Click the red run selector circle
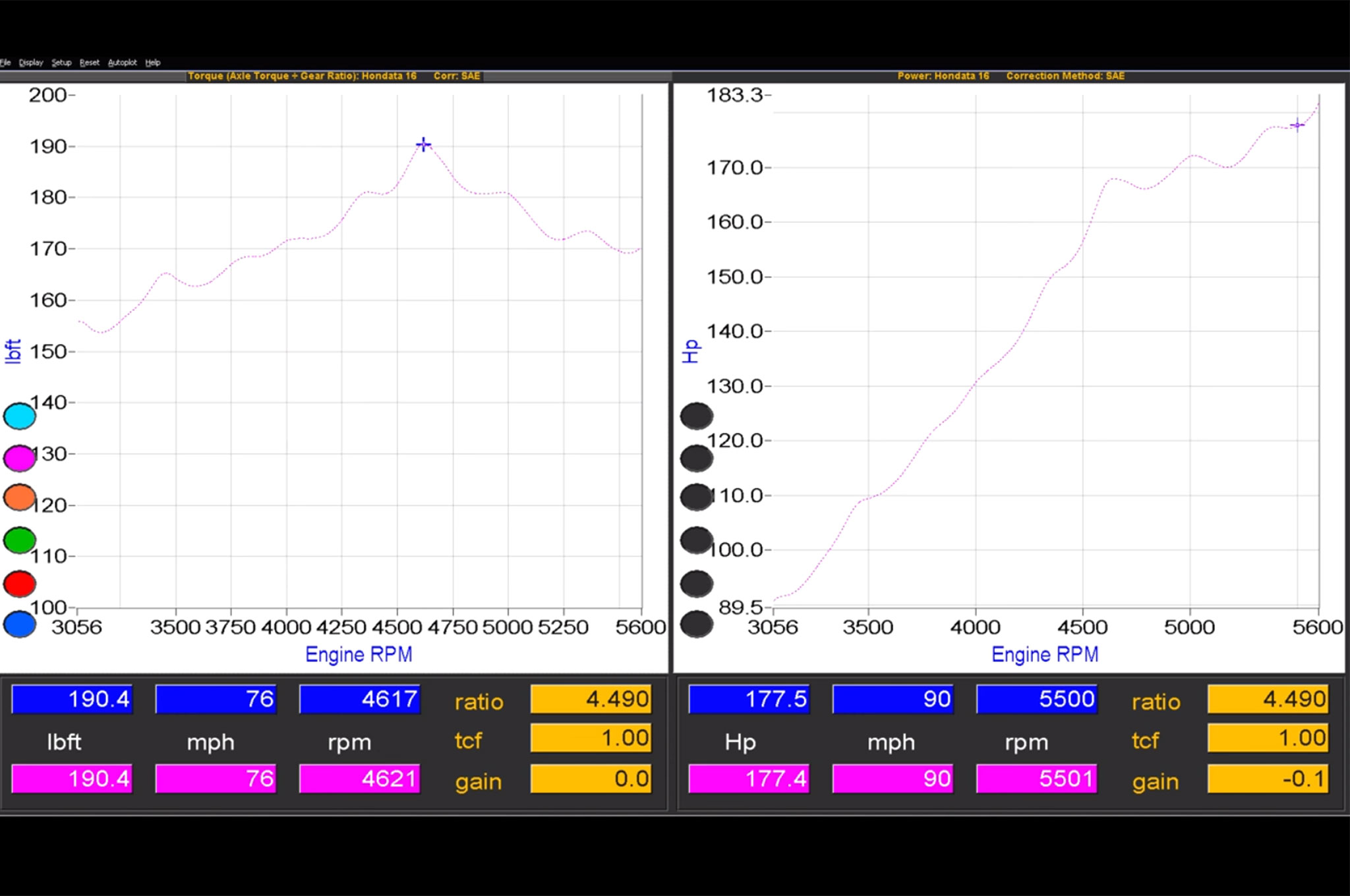 click(19, 584)
